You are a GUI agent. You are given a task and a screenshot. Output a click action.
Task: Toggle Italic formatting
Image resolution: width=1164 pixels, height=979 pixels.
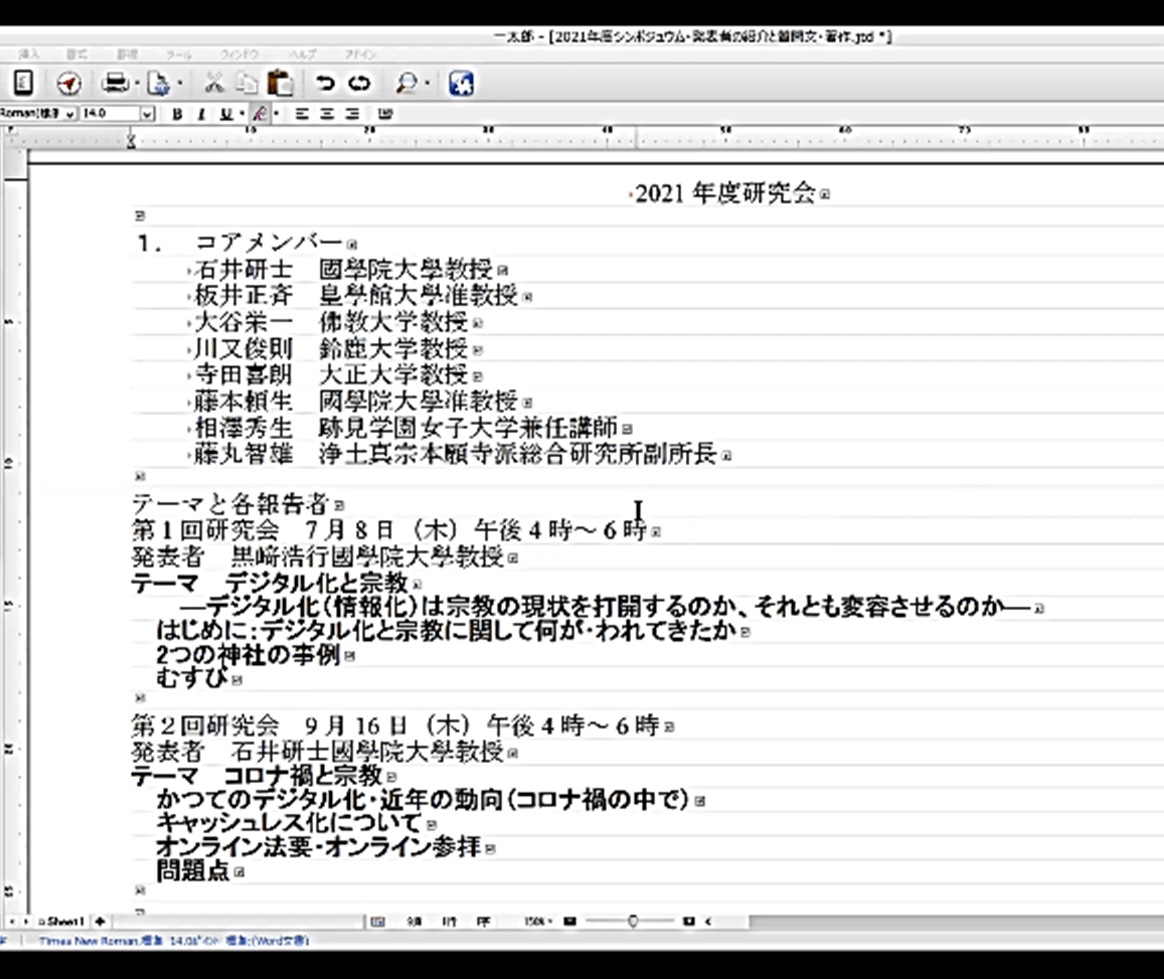click(201, 114)
